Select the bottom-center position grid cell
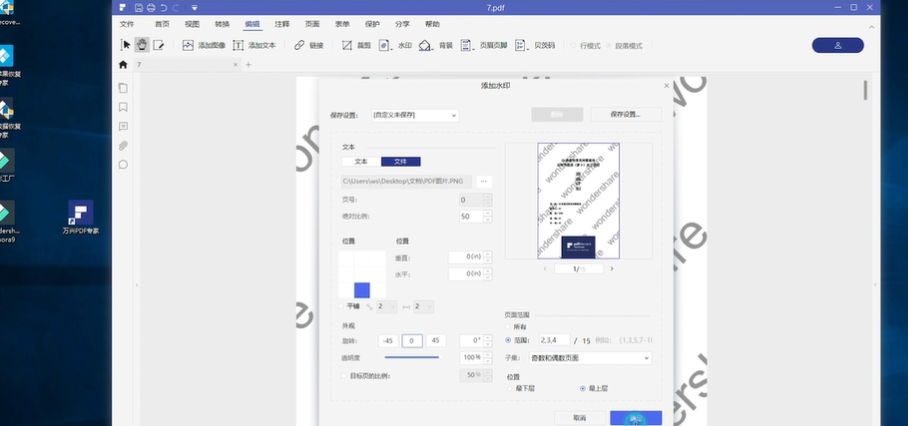 click(x=362, y=290)
